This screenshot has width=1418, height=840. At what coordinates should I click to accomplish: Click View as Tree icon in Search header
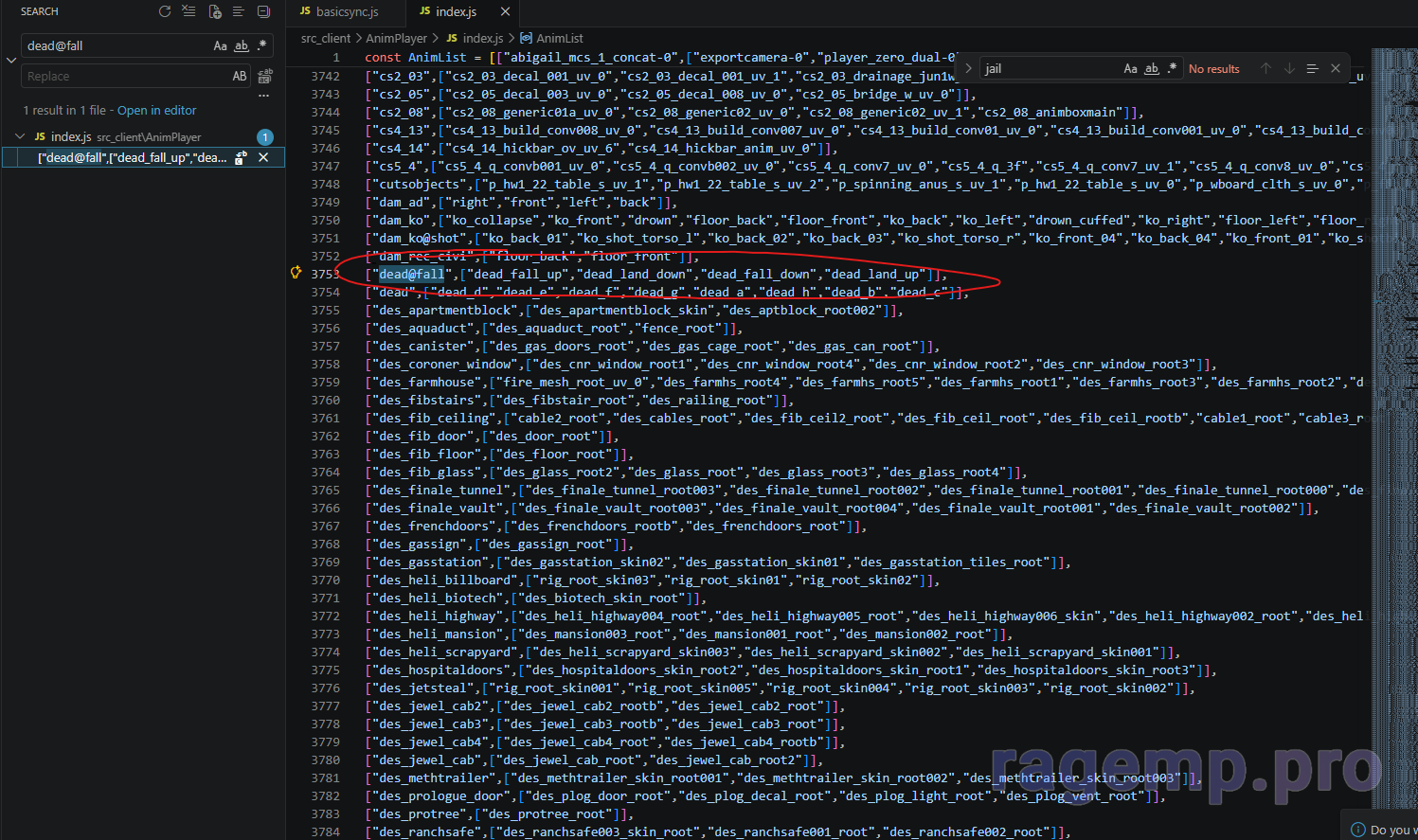pos(239,11)
